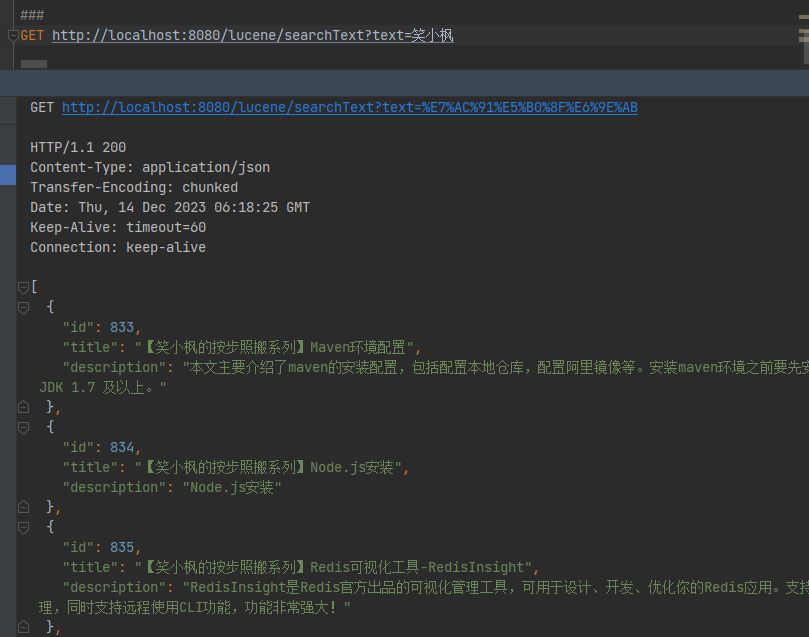The height and width of the screenshot is (637, 809).
Task: Click the ### request separator line
Action: 32,15
